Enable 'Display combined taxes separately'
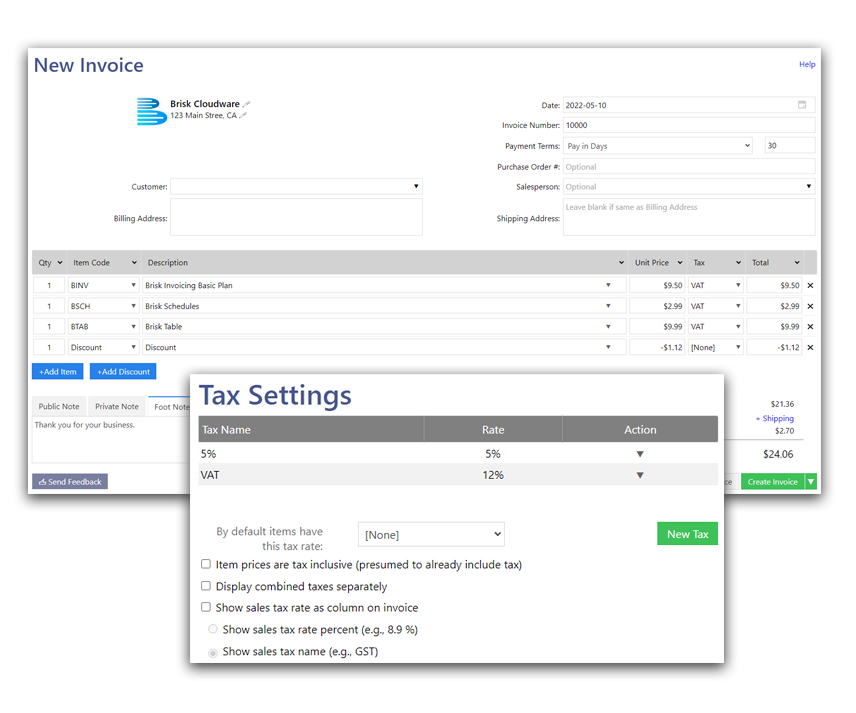856x713 pixels. click(x=206, y=586)
